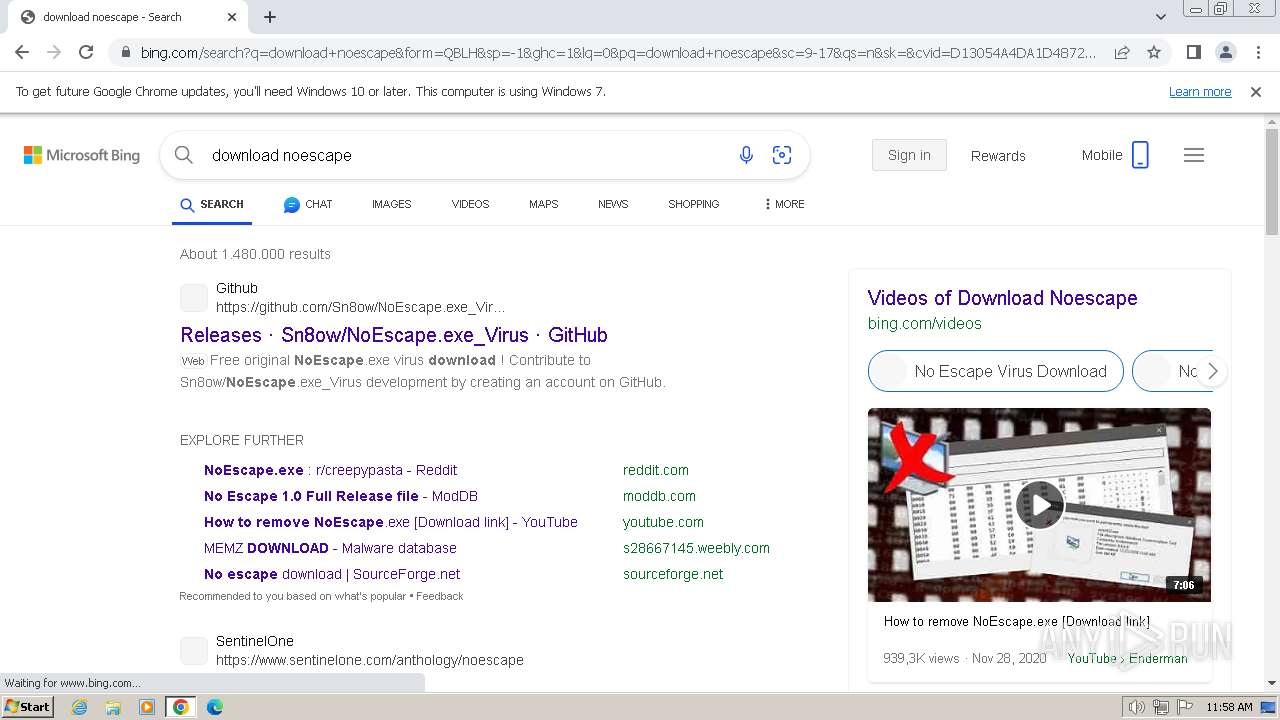
Task: Open Windows Explorer folder in taskbar
Action: [113, 707]
